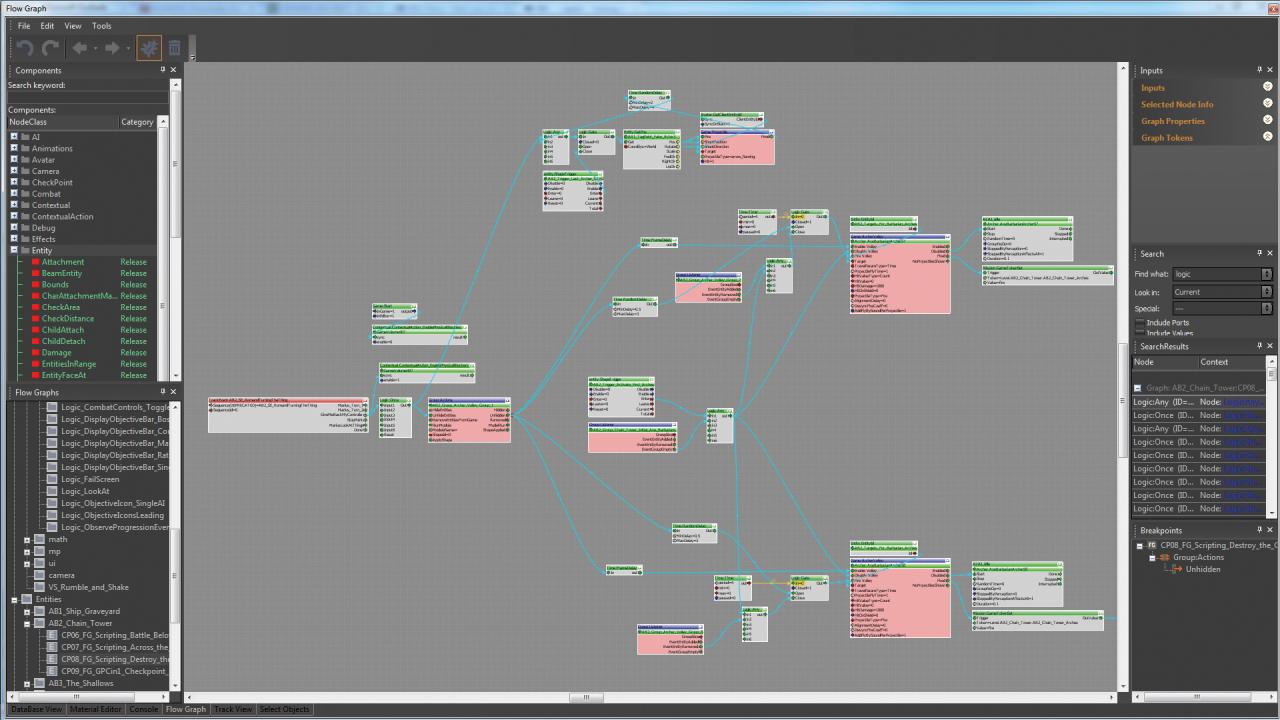Image resolution: width=1280 pixels, height=720 pixels.
Task: Close the Breakpoints panel
Action: [1270, 530]
